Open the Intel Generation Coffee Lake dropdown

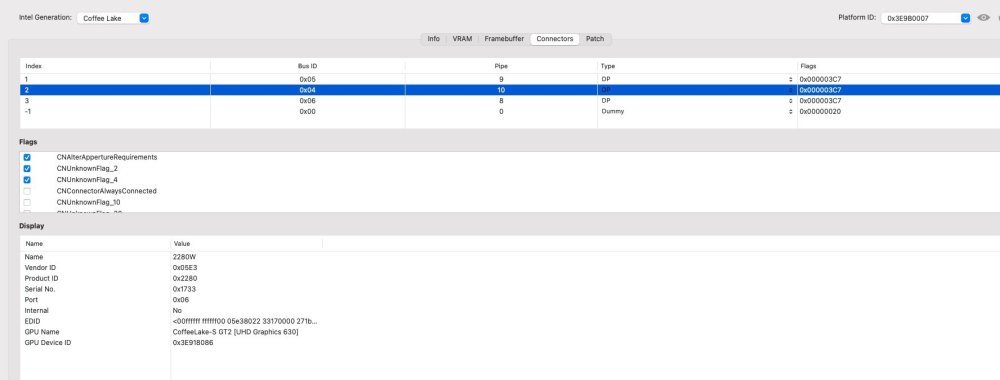coord(113,18)
